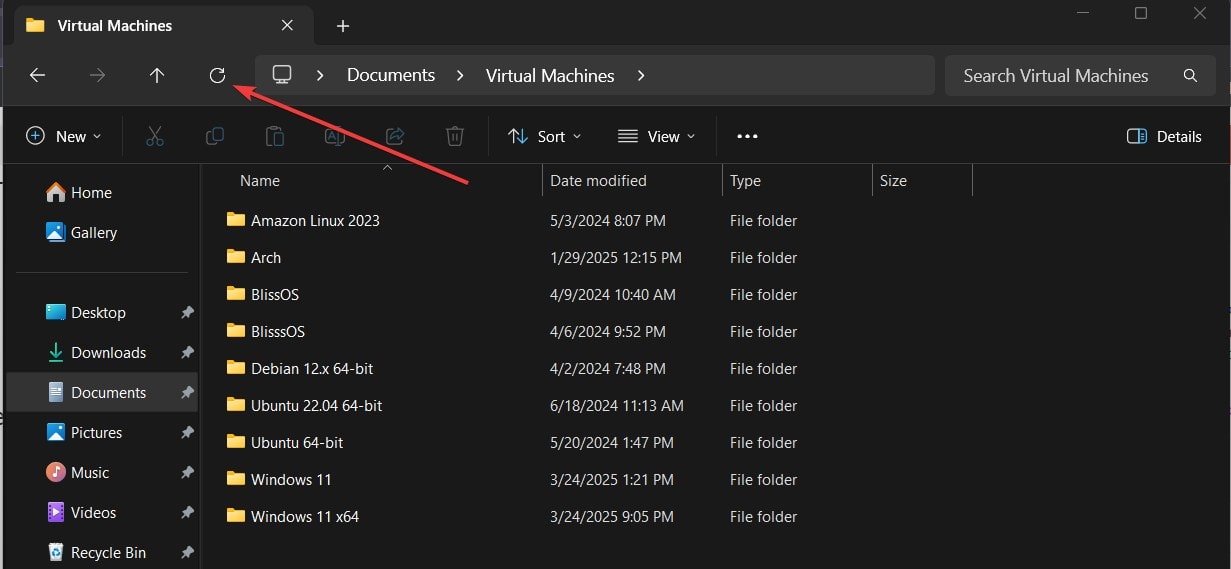This screenshot has height=569, width=1231.
Task: Click the Cut scissors icon
Action: click(154, 137)
